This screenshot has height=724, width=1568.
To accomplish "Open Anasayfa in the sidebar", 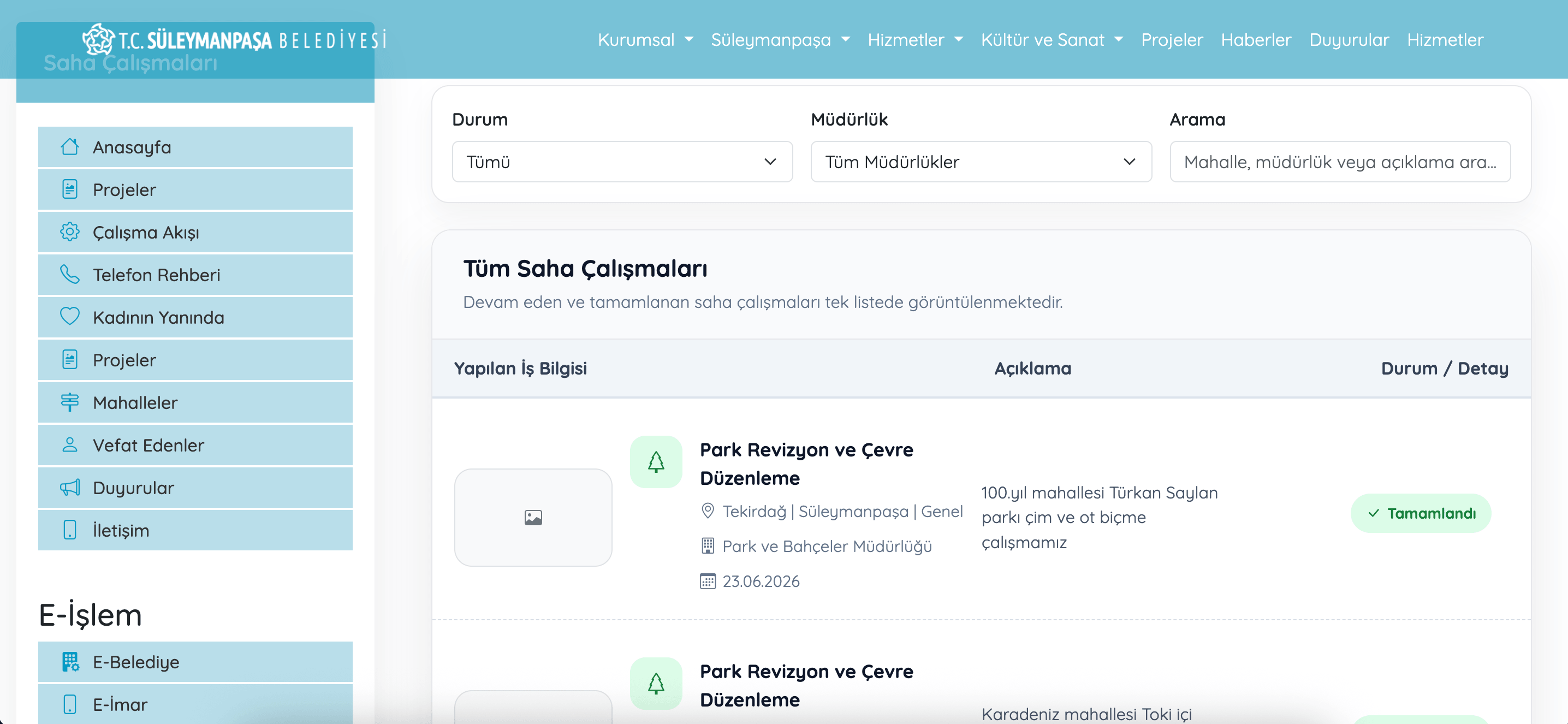I will pos(195,147).
